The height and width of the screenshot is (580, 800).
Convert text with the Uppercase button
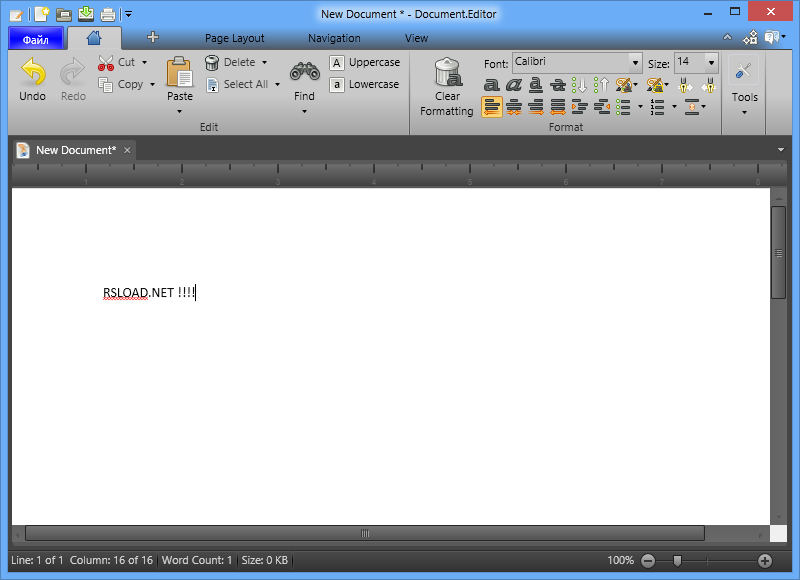coord(365,62)
